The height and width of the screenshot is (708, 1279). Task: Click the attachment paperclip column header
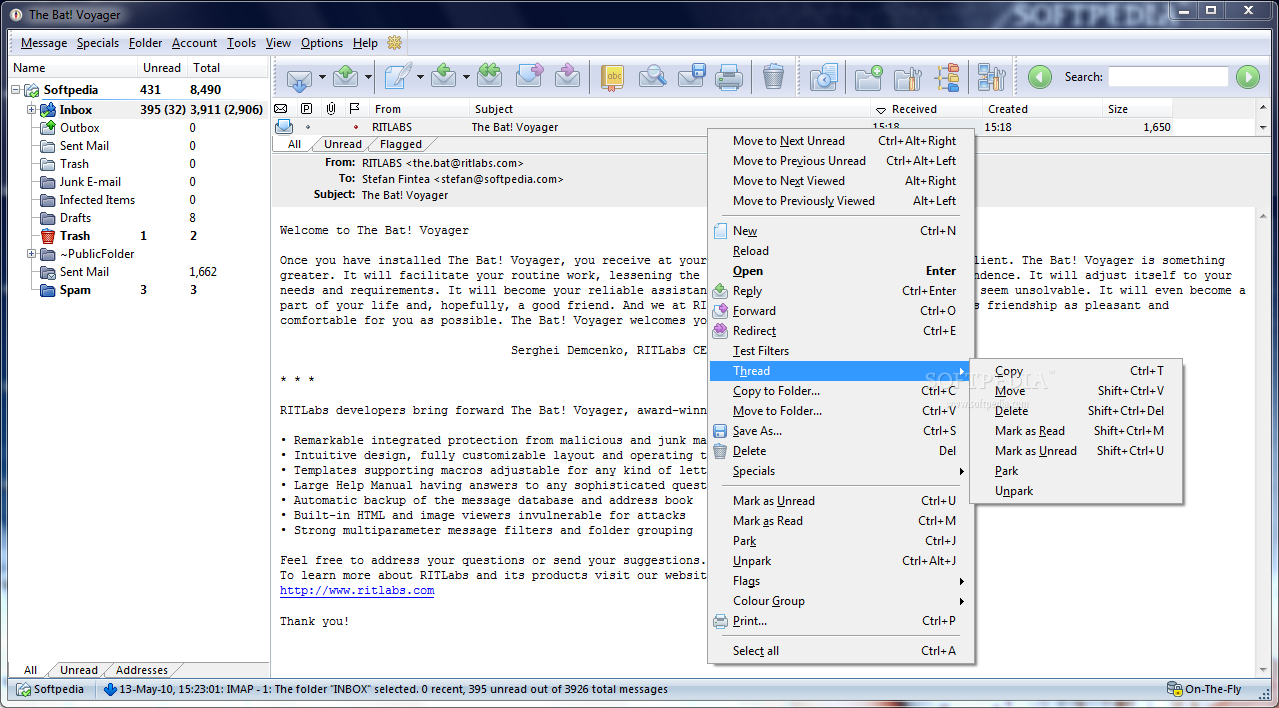click(x=330, y=109)
